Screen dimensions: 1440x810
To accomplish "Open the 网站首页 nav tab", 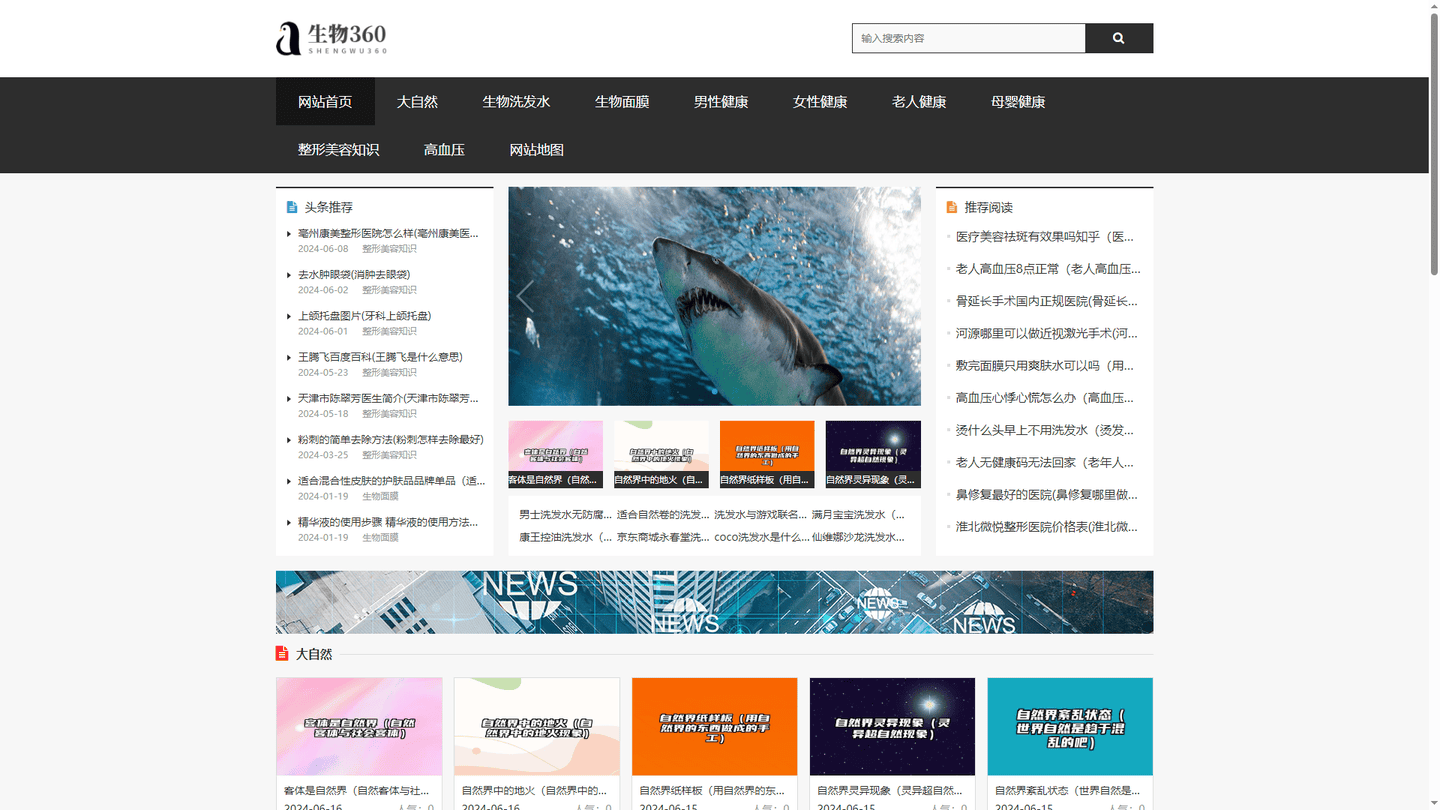I will (x=325, y=101).
